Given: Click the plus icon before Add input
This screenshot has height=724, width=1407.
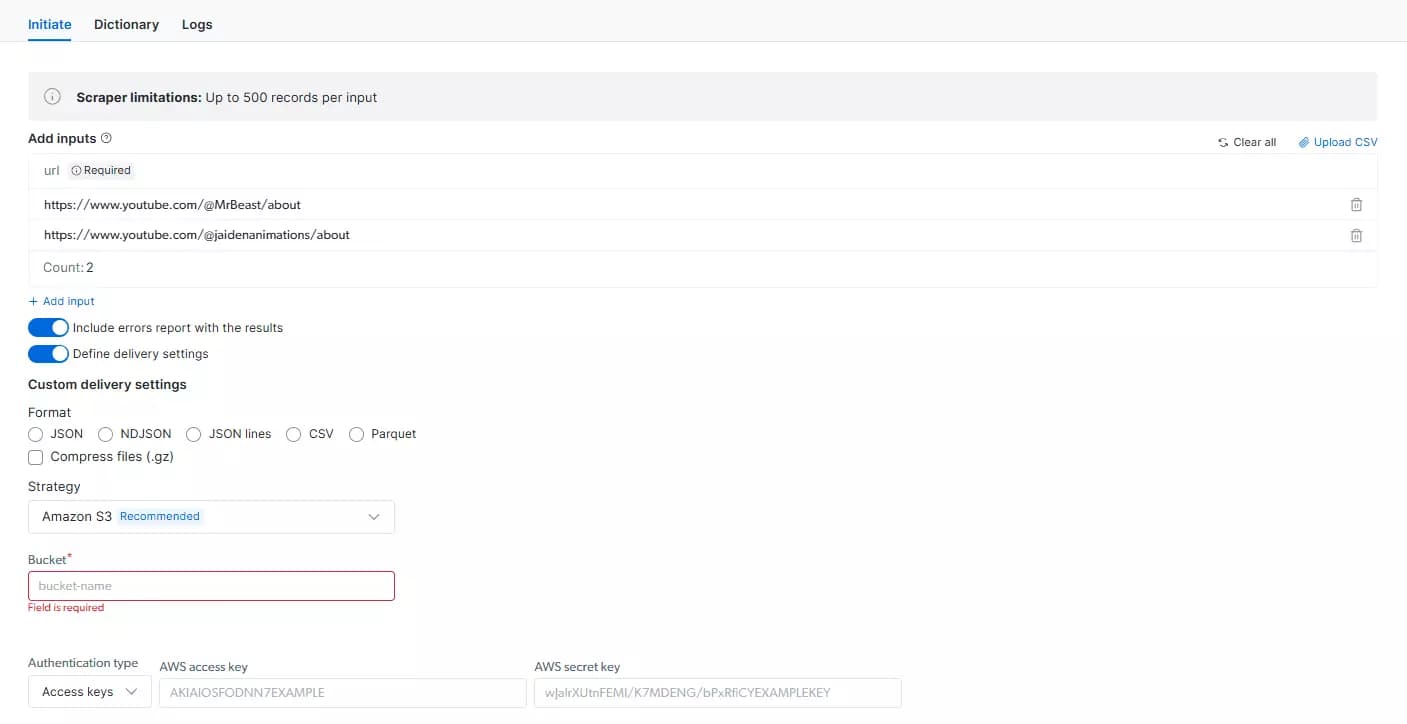Looking at the screenshot, I should coord(31,300).
